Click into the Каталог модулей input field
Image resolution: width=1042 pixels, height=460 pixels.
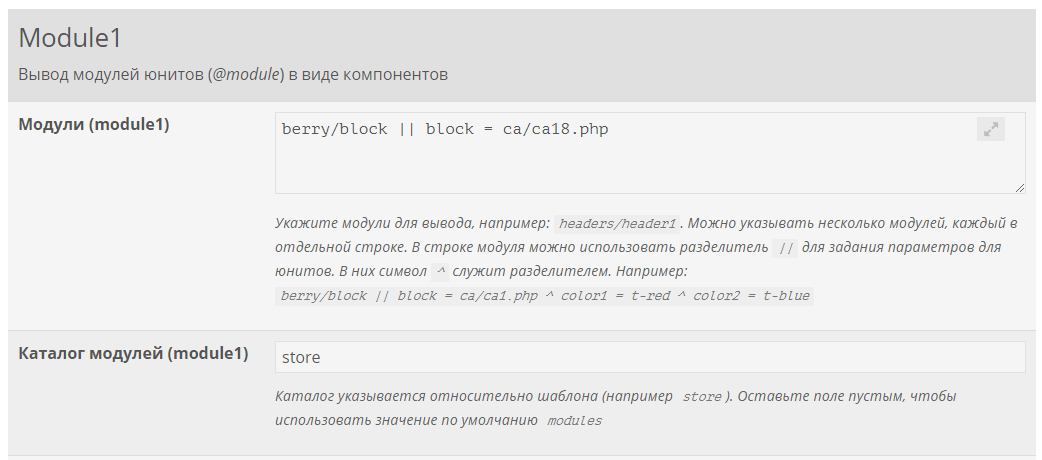650,357
